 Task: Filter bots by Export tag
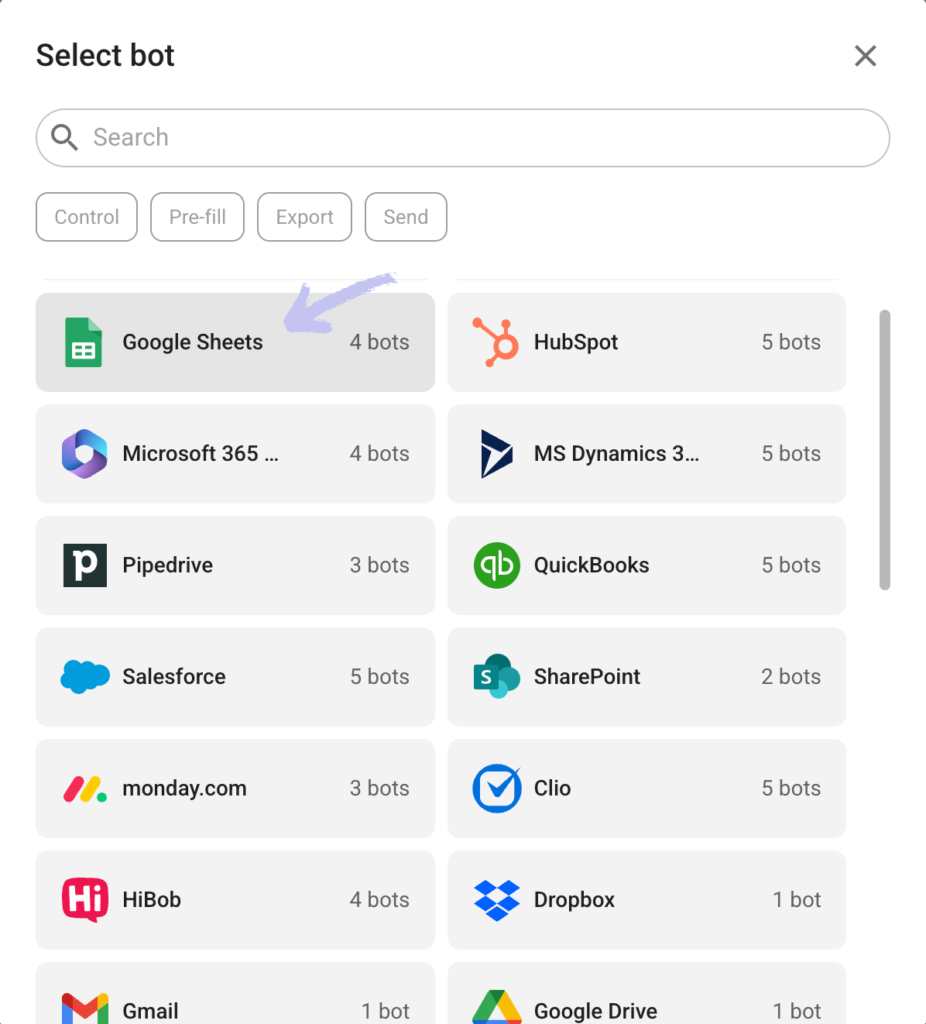[304, 217]
